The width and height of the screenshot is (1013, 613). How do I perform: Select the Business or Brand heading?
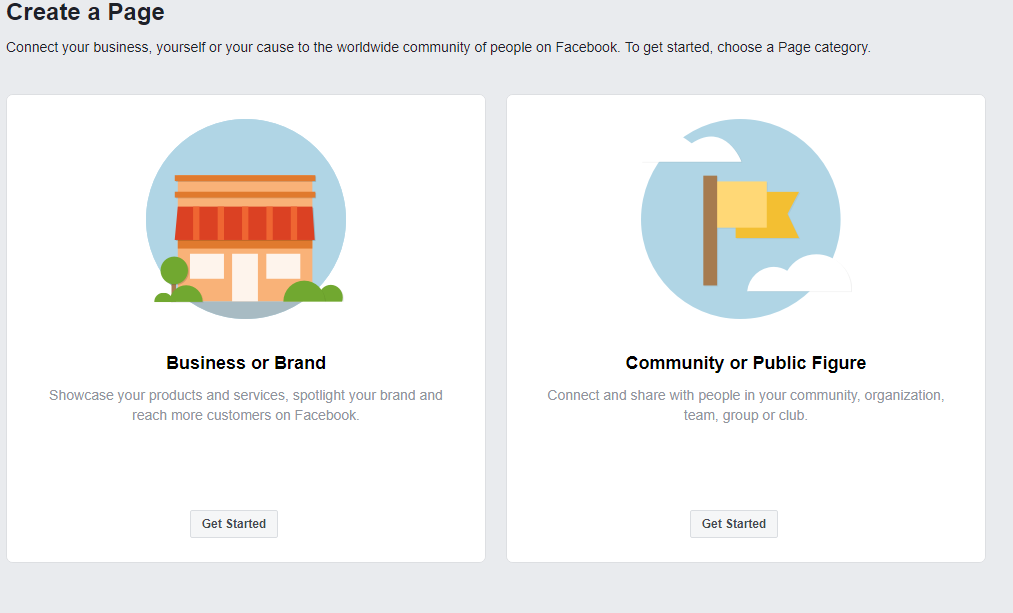246,361
